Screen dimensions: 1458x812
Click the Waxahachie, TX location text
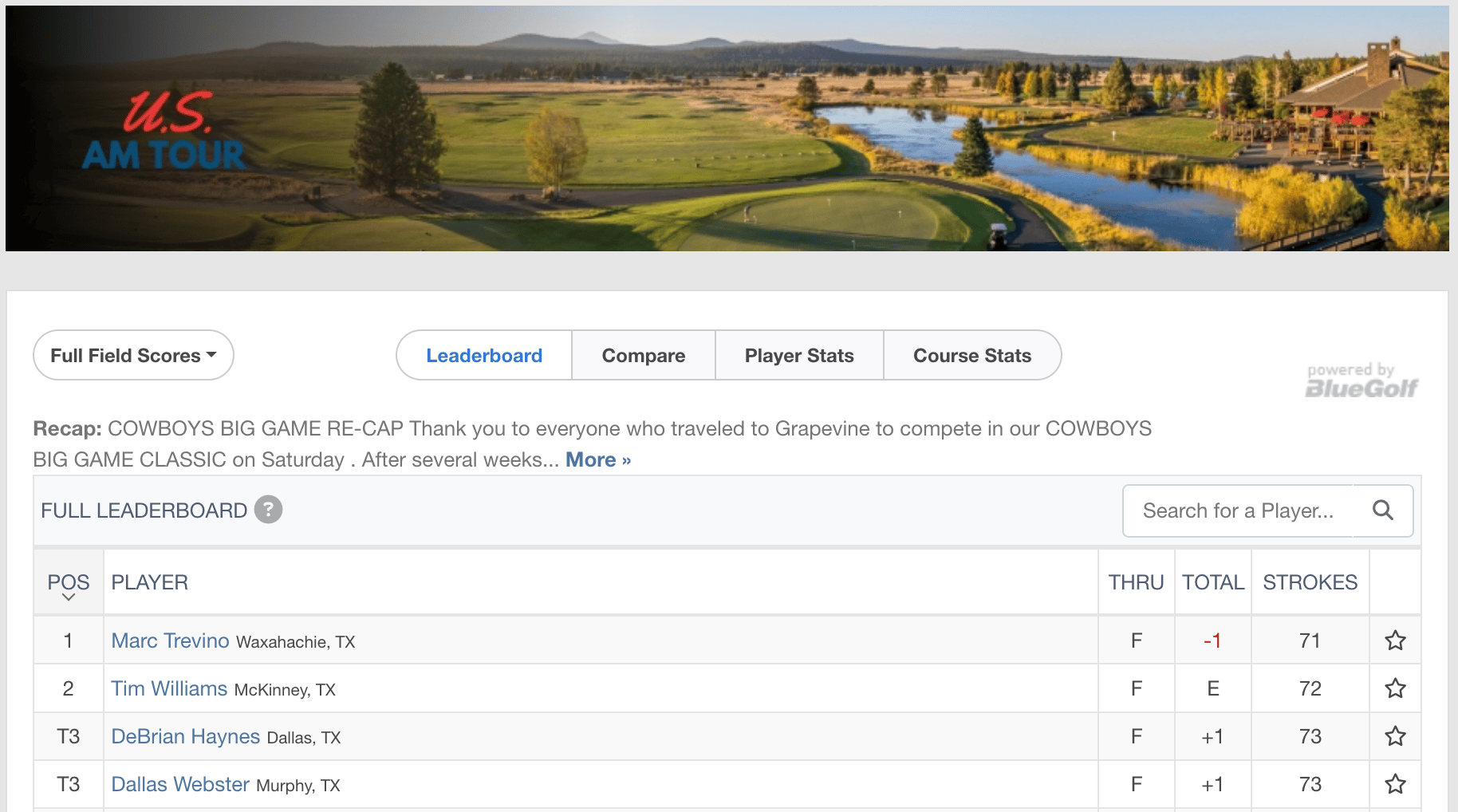coord(295,642)
